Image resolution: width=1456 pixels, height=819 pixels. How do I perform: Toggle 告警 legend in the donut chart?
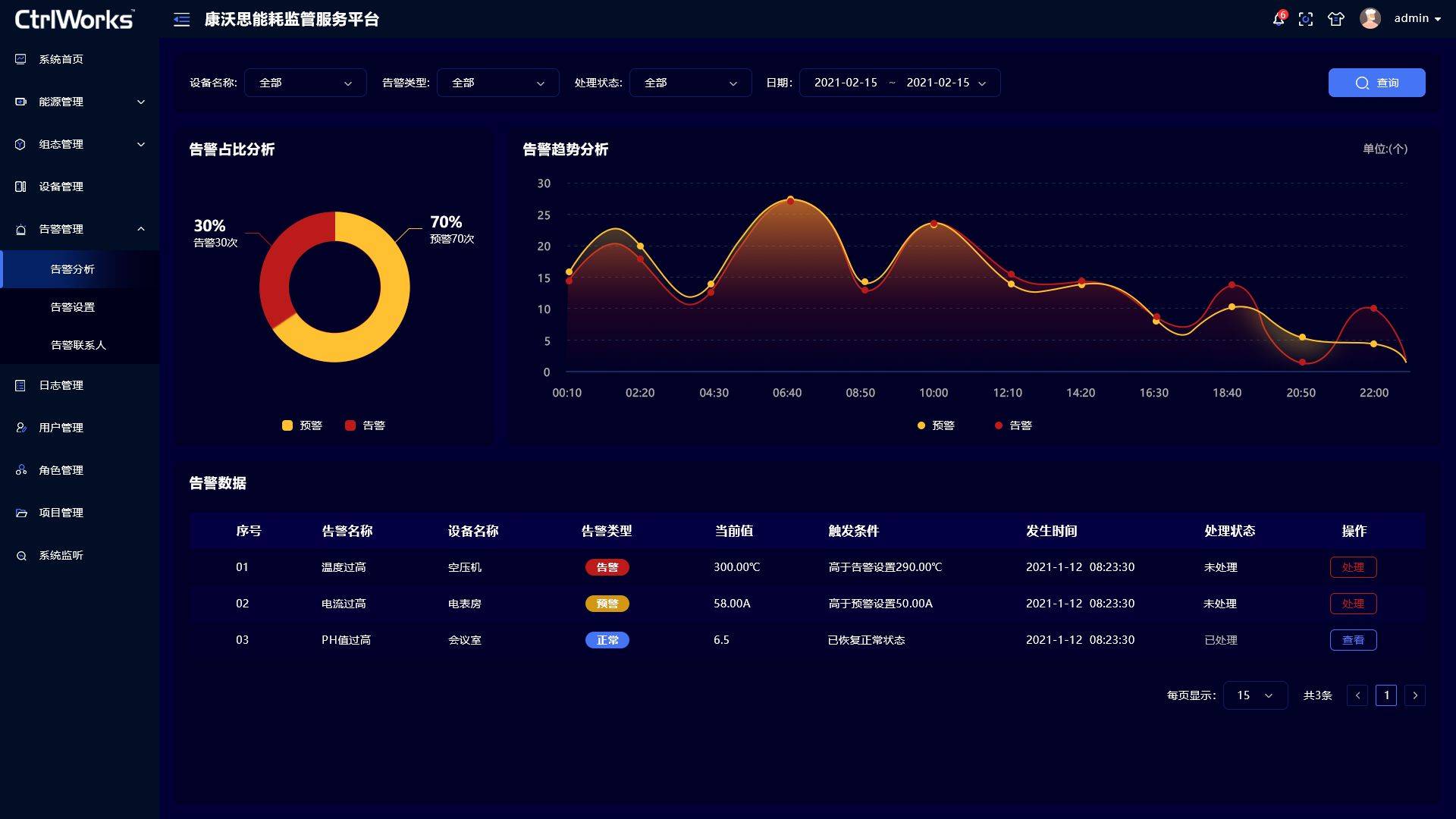click(x=365, y=425)
